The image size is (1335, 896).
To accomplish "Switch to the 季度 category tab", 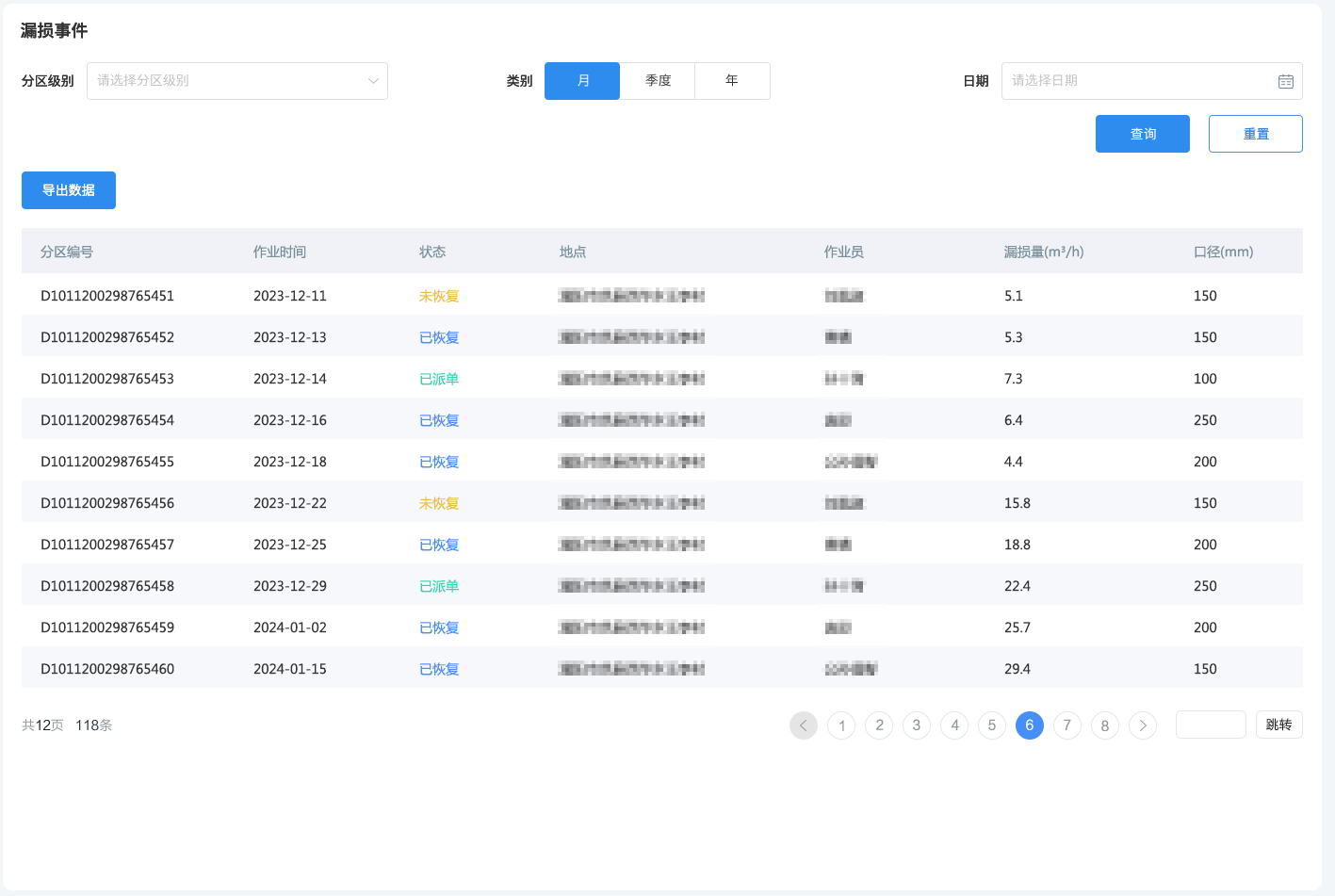I will click(x=657, y=81).
